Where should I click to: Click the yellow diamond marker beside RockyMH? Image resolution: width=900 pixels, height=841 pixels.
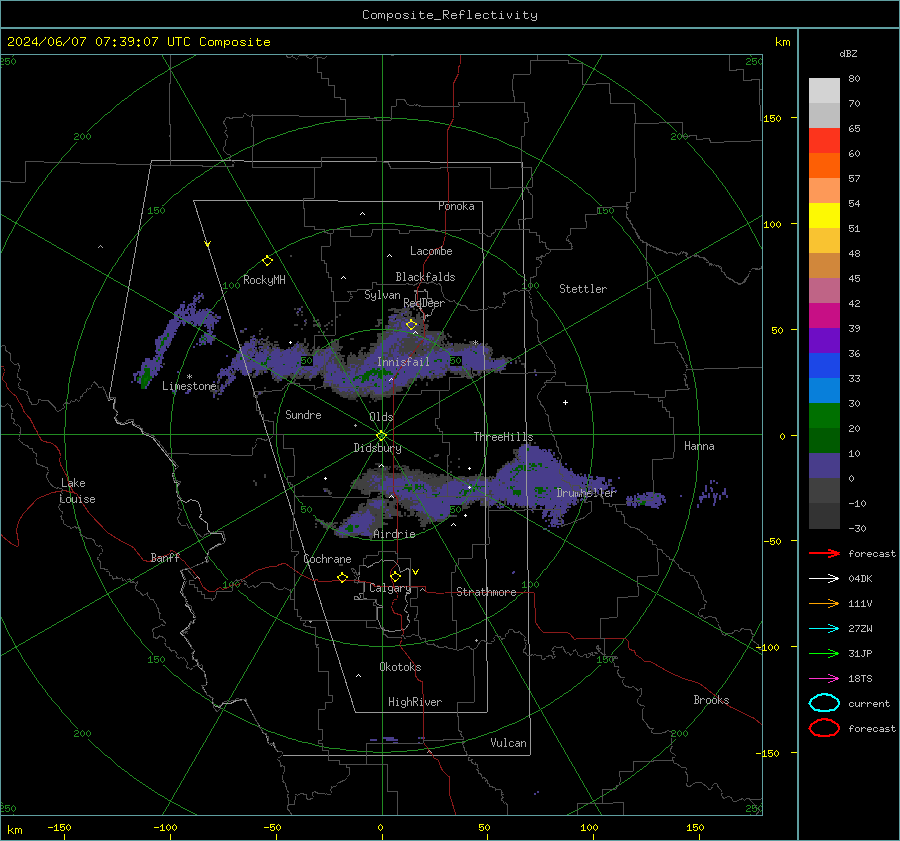(x=267, y=261)
